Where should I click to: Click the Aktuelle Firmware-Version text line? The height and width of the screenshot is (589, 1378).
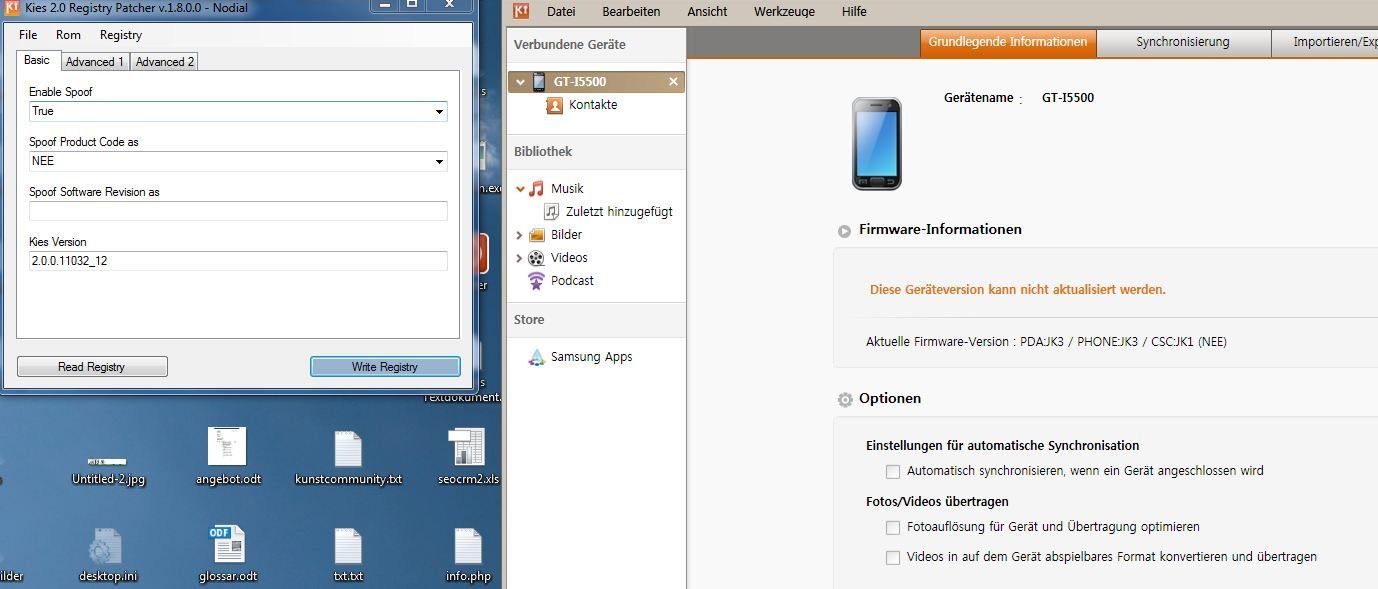point(1046,342)
